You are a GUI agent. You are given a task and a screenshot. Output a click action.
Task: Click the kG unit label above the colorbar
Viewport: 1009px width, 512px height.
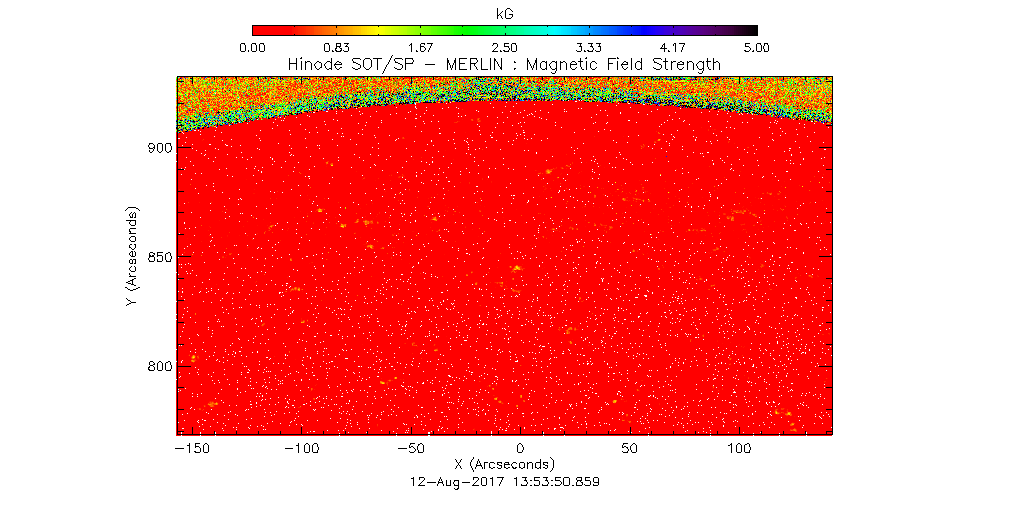[505, 10]
